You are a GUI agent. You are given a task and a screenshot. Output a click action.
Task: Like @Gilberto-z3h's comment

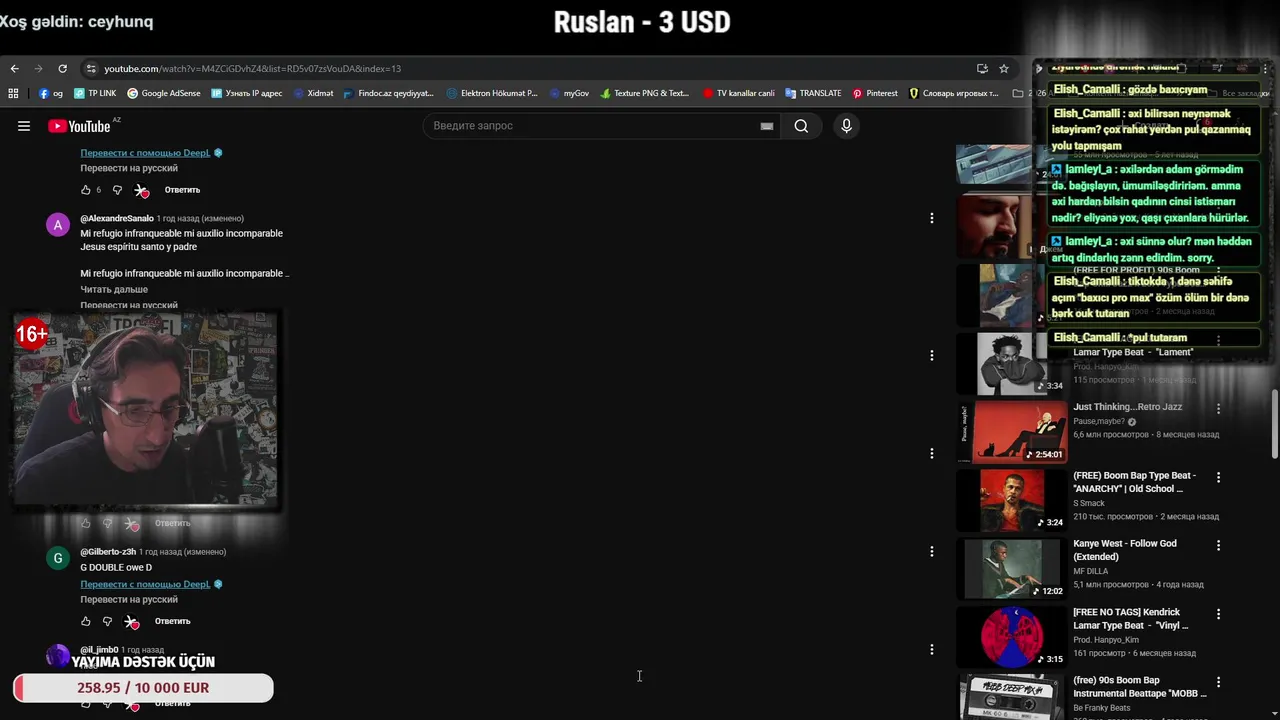coord(86,621)
